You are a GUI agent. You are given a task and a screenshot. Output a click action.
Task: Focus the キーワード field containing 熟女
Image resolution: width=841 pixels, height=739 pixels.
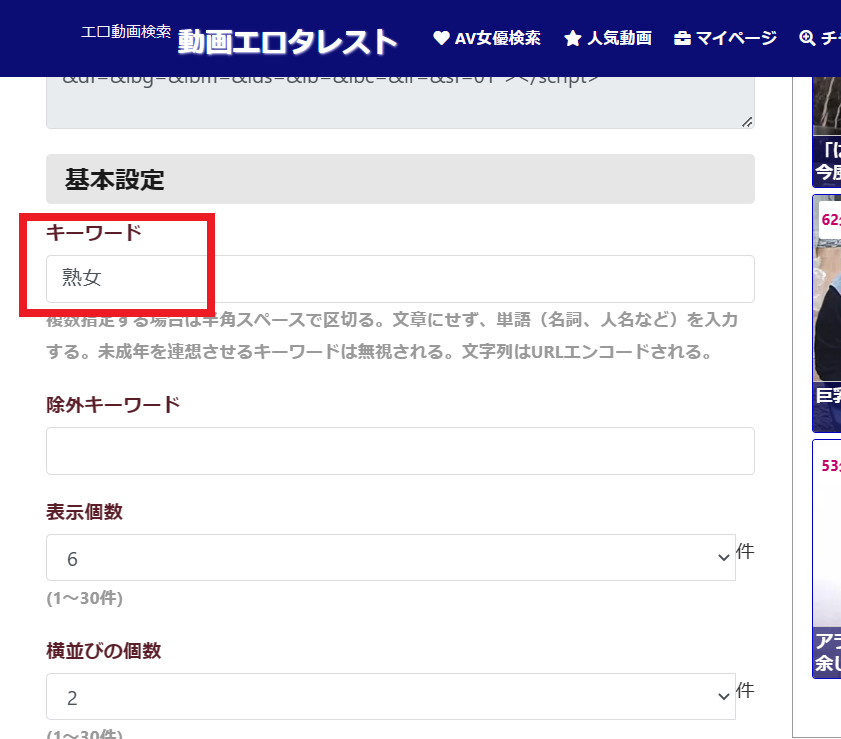click(400, 279)
